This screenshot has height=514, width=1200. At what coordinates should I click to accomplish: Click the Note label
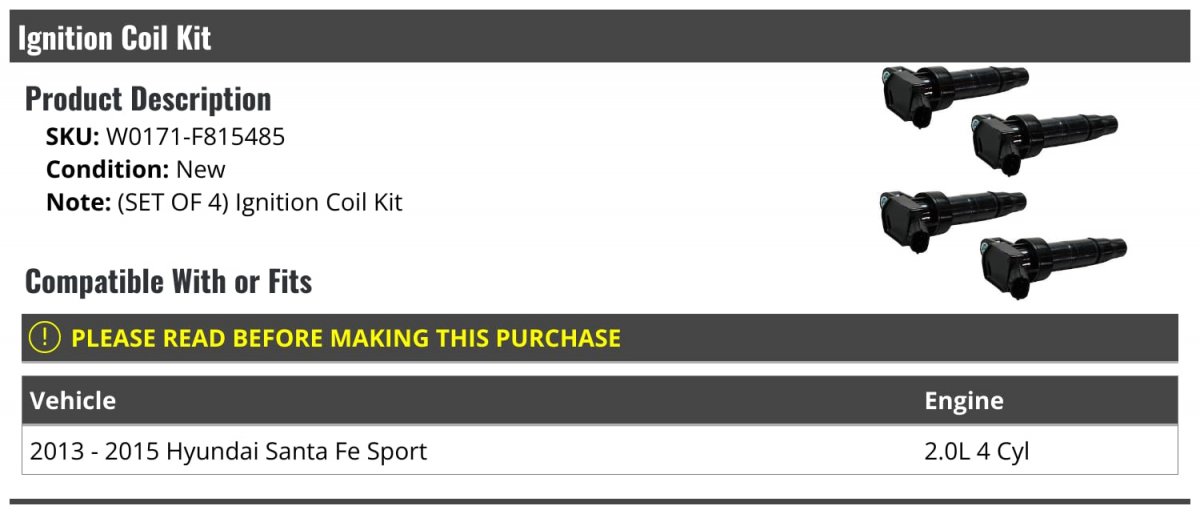78,202
